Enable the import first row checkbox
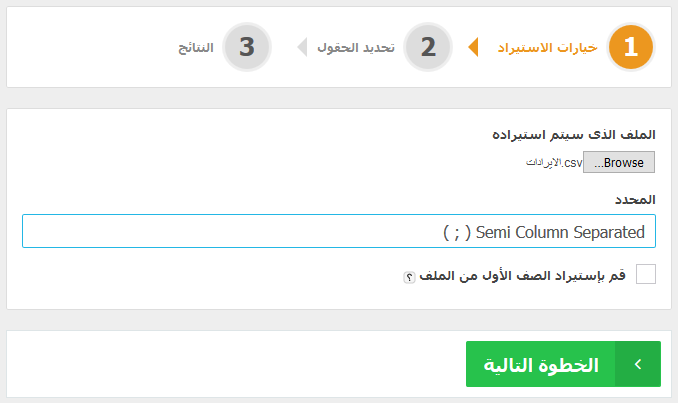The height and width of the screenshot is (403, 678). (x=646, y=274)
